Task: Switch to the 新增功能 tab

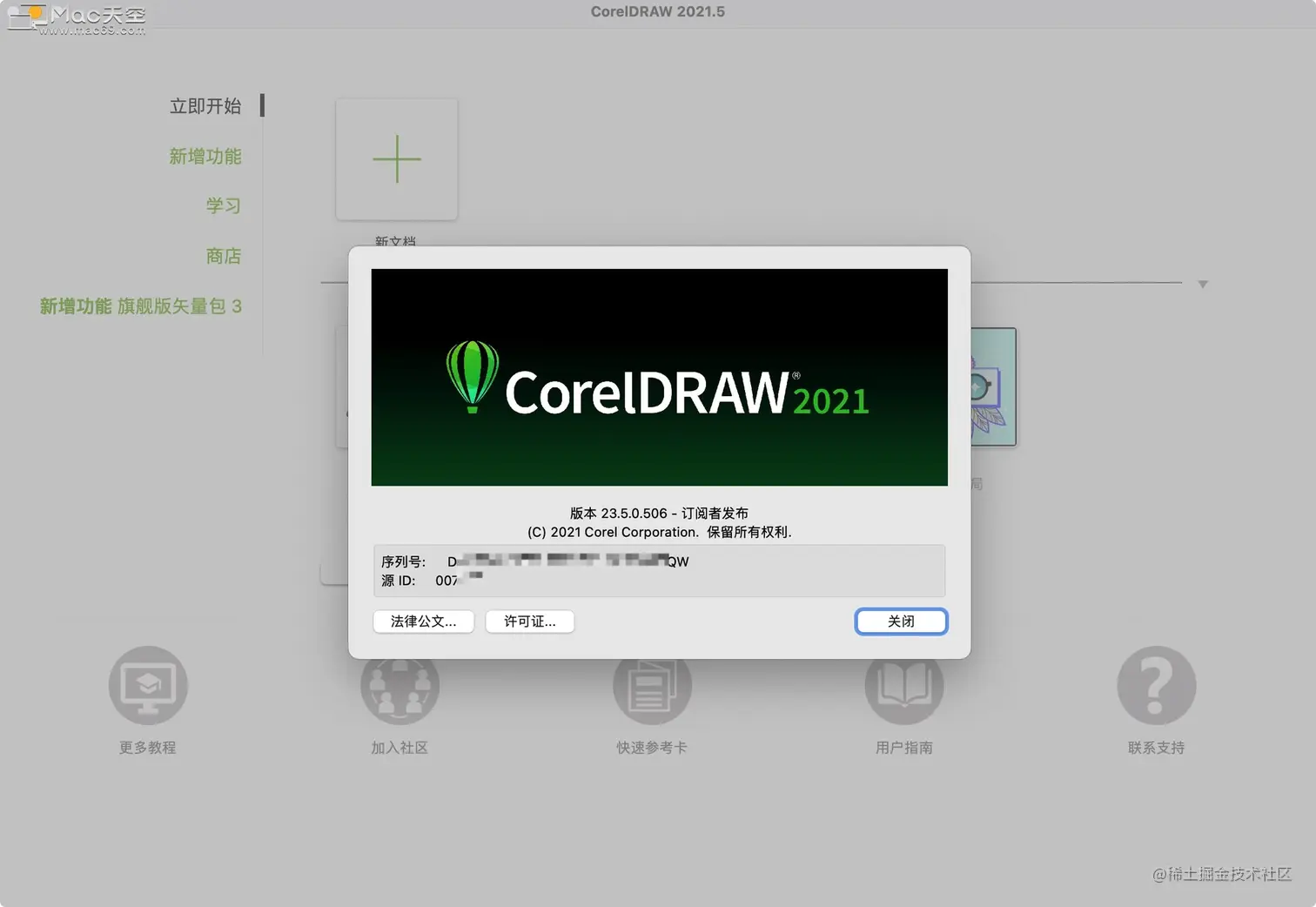Action: click(x=205, y=157)
